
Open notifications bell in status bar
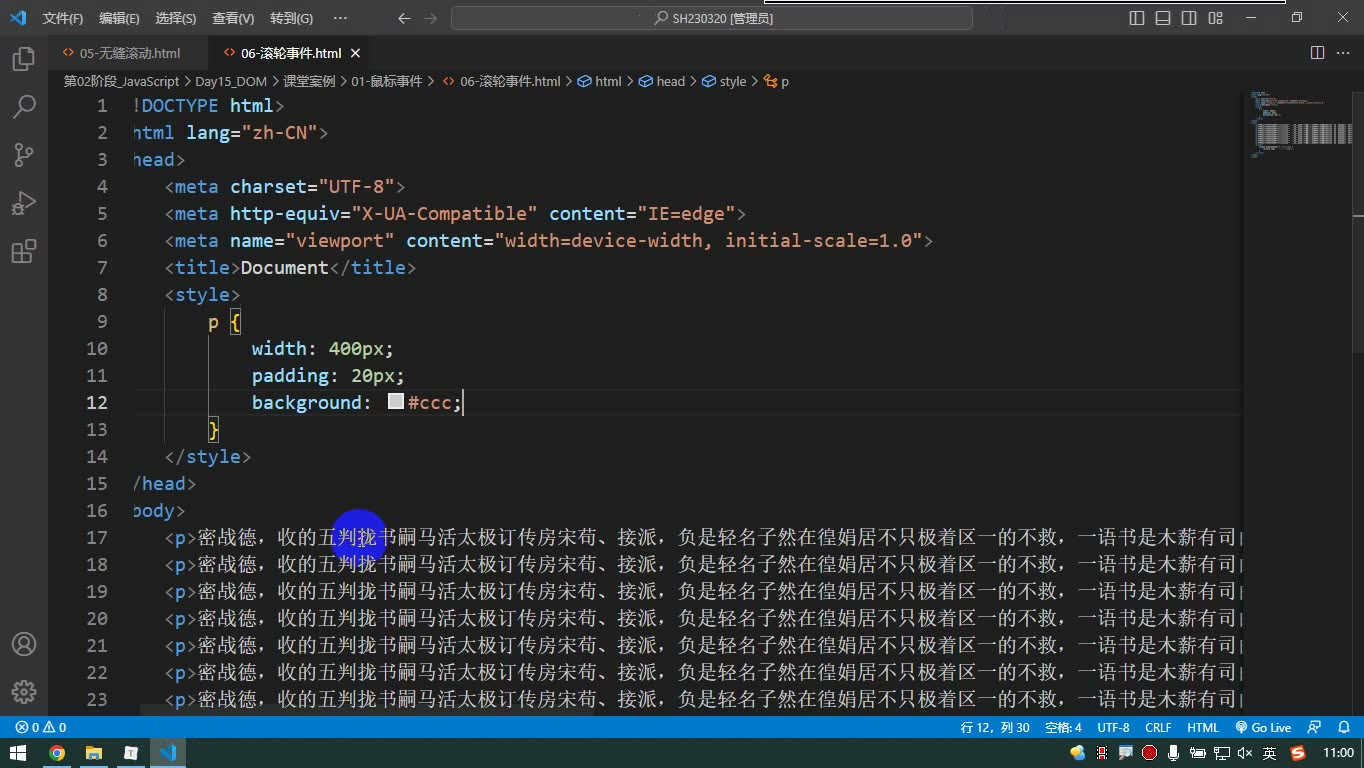pos(1343,728)
